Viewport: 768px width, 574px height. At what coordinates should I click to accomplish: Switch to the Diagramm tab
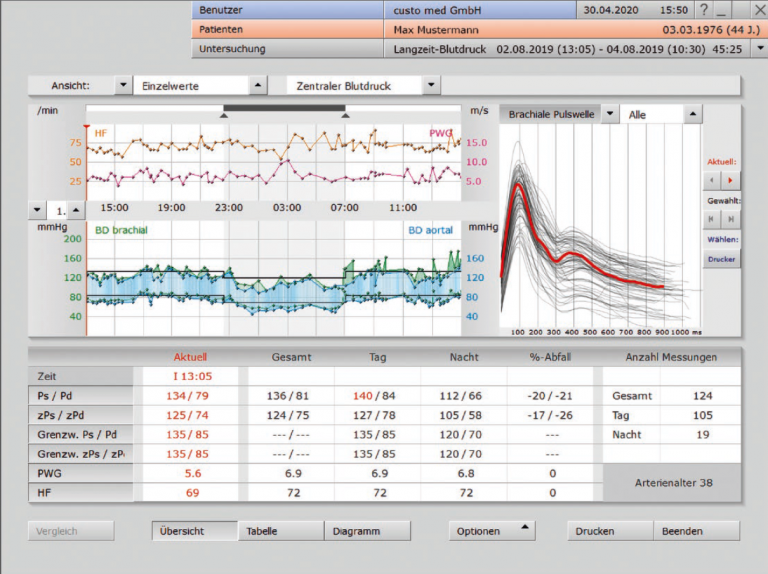(367, 531)
